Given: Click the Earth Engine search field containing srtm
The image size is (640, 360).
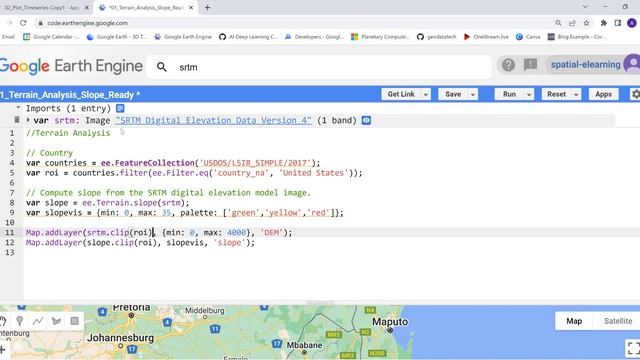Looking at the screenshot, I should tap(318, 67).
